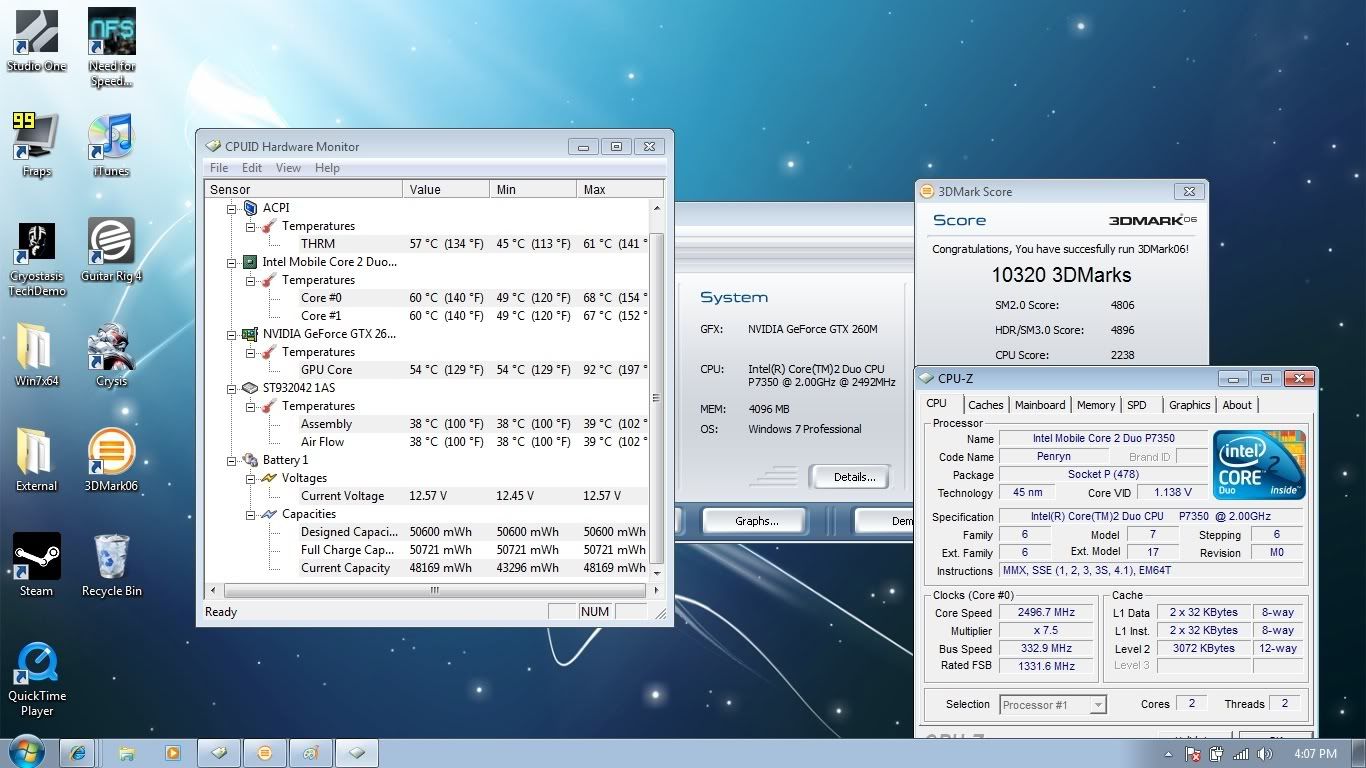The height and width of the screenshot is (768, 1366).
Task: Click the NVIDIA GeForce graphics card icon
Action: [x=250, y=334]
